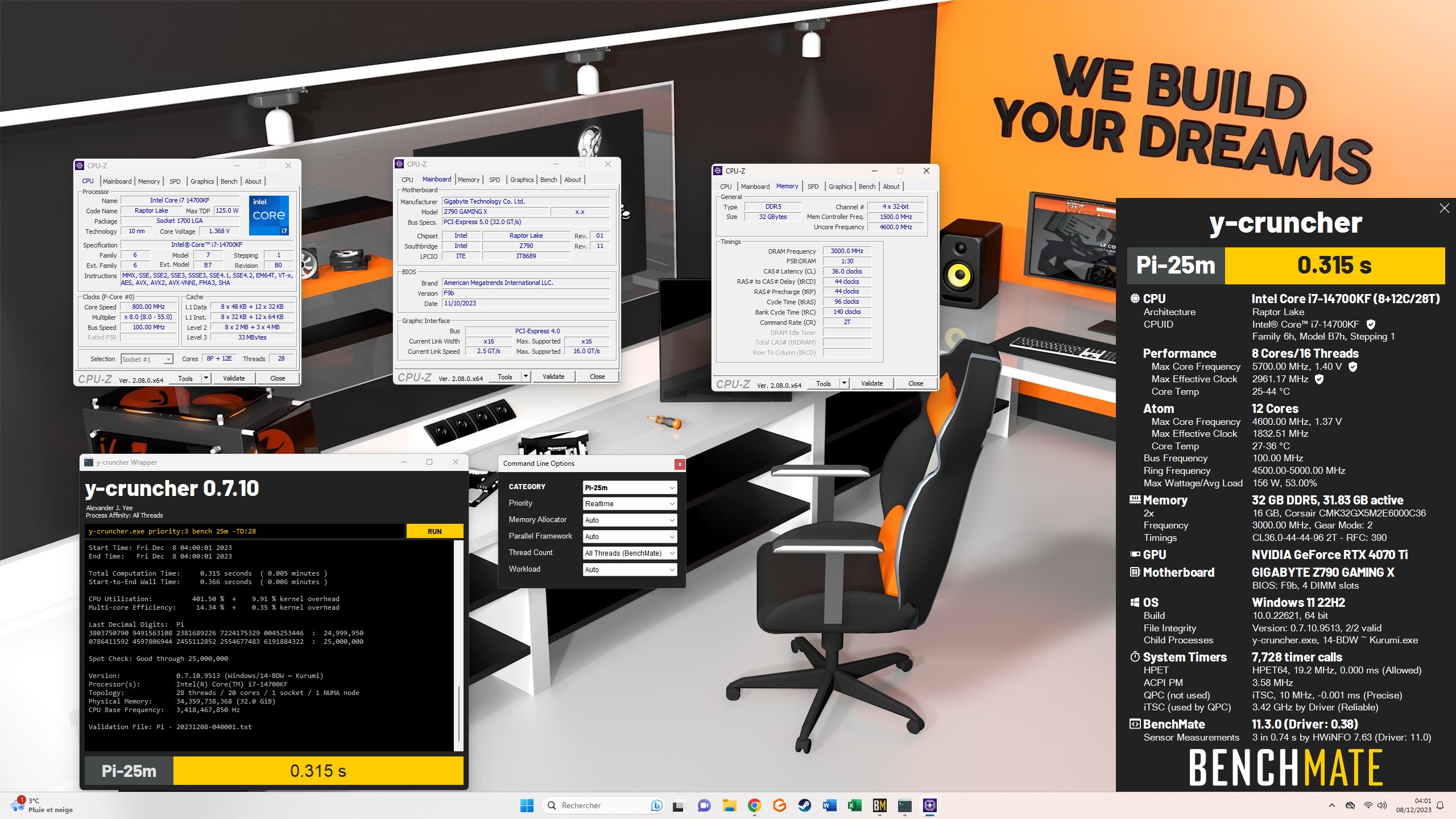The image size is (1456, 819).
Task: Click the NVIDIA GeForce RTX 4070 Ti text
Action: (1330, 555)
